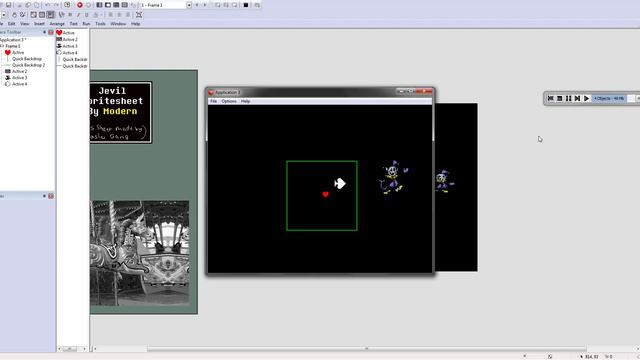
Task: Go to next frame arrow
Action: (205, 5)
